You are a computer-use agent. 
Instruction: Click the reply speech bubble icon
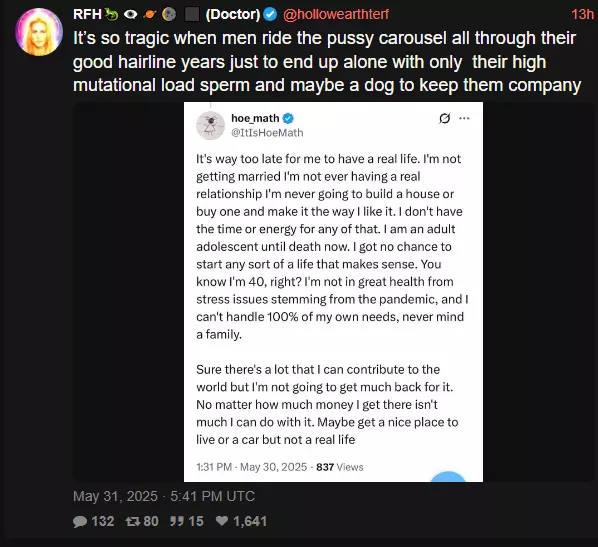click(x=80, y=521)
